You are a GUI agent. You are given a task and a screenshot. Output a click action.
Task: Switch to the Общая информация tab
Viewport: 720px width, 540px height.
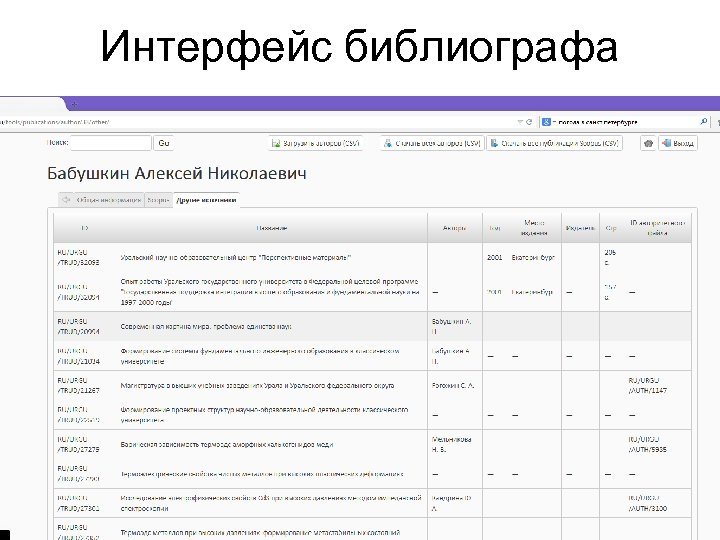click(108, 200)
